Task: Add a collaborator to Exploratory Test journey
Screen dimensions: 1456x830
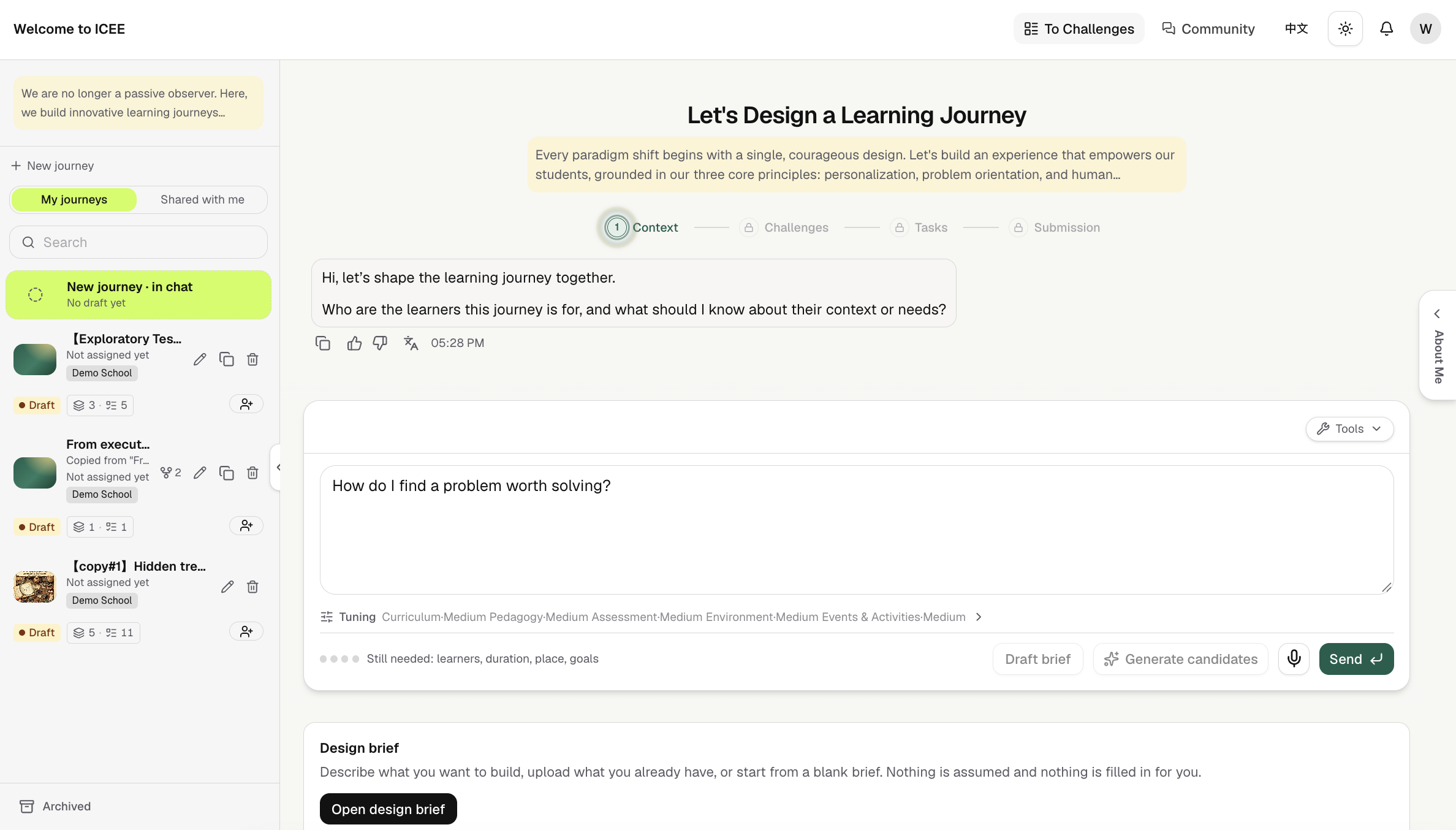Action: click(246, 404)
